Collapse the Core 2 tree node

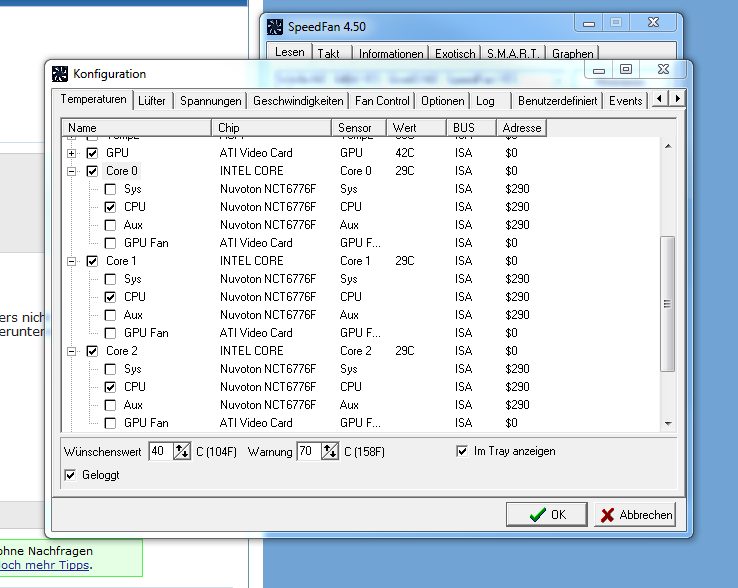(72, 351)
